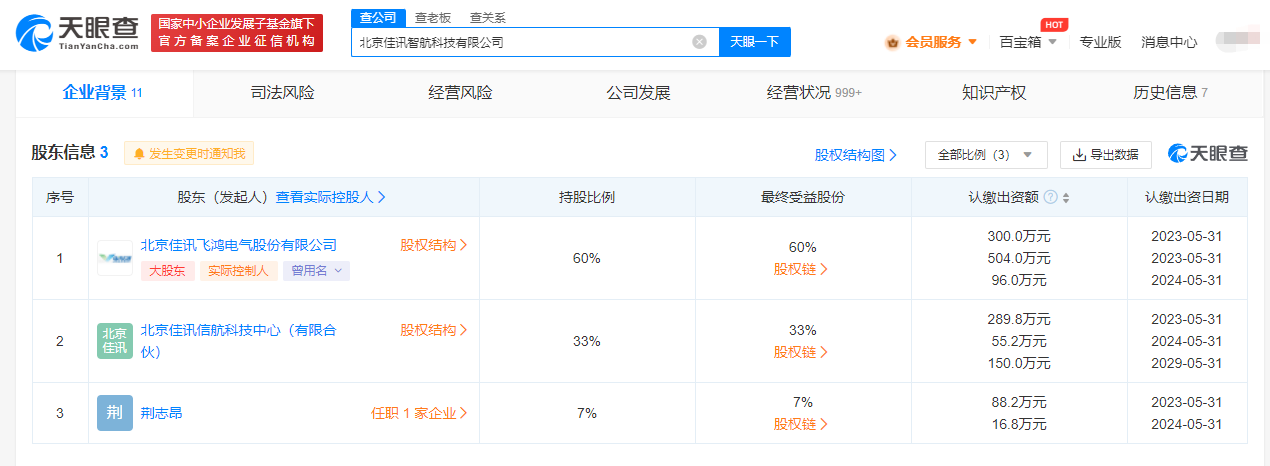This screenshot has height=466, width=1270.
Task: Open 股权链 in the 33% row
Action: pyautogui.click(x=802, y=352)
